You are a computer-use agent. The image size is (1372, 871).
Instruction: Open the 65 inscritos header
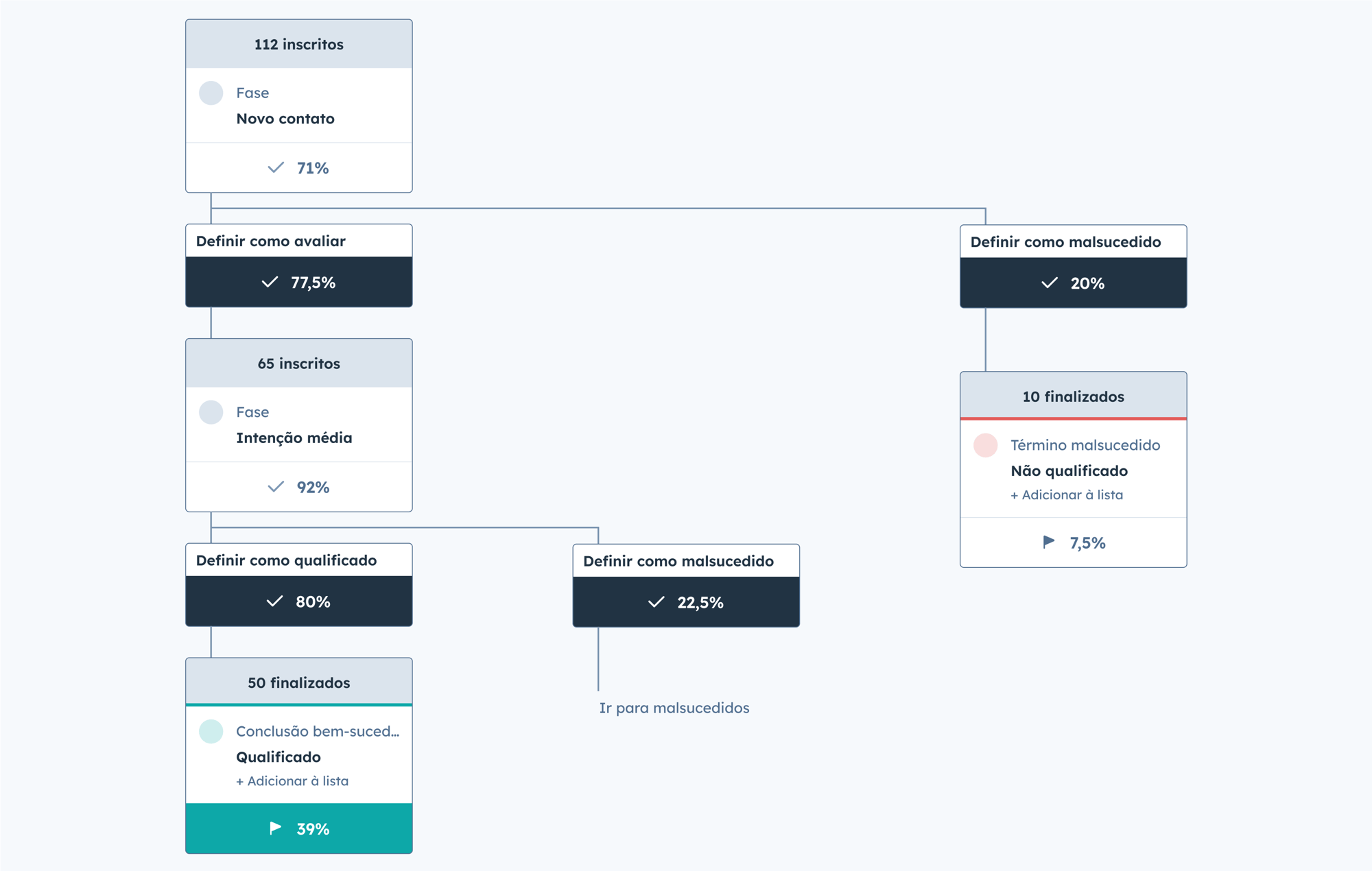pos(298,363)
